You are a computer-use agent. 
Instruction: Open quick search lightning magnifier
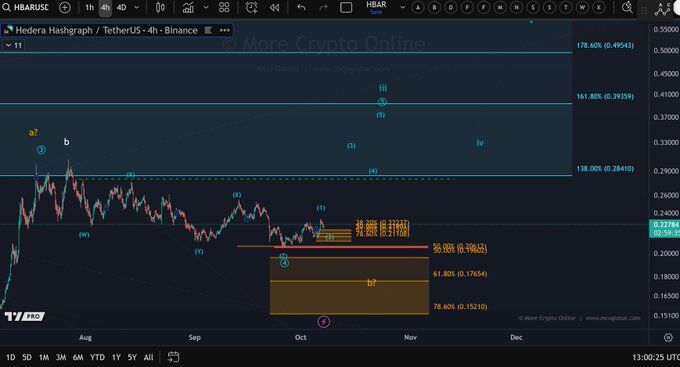click(627, 7)
